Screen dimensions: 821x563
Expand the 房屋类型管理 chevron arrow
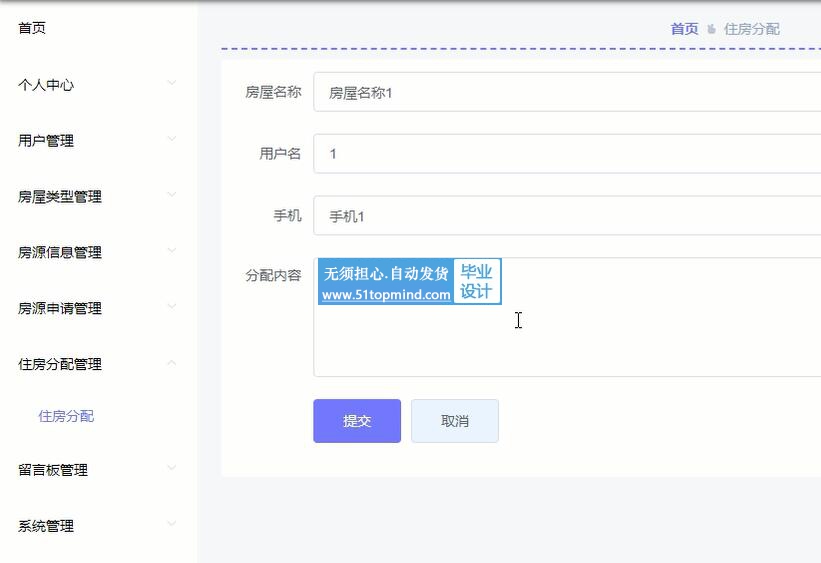point(171,195)
